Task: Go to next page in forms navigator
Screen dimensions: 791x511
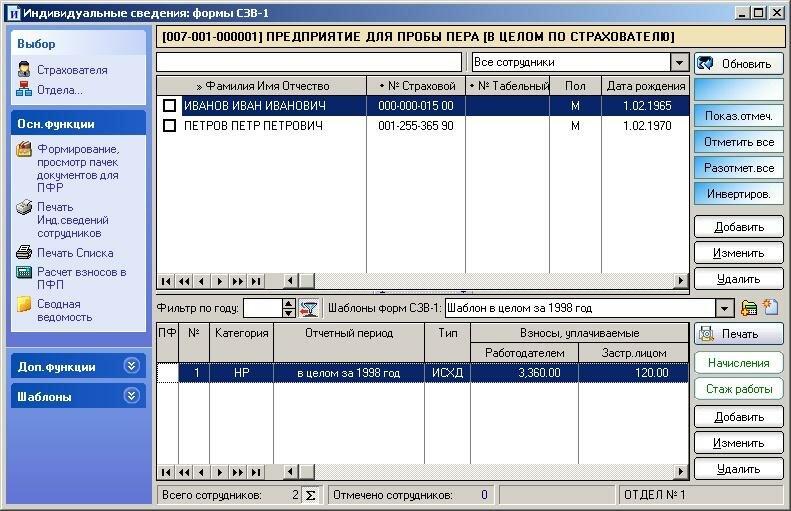Action: (238, 472)
